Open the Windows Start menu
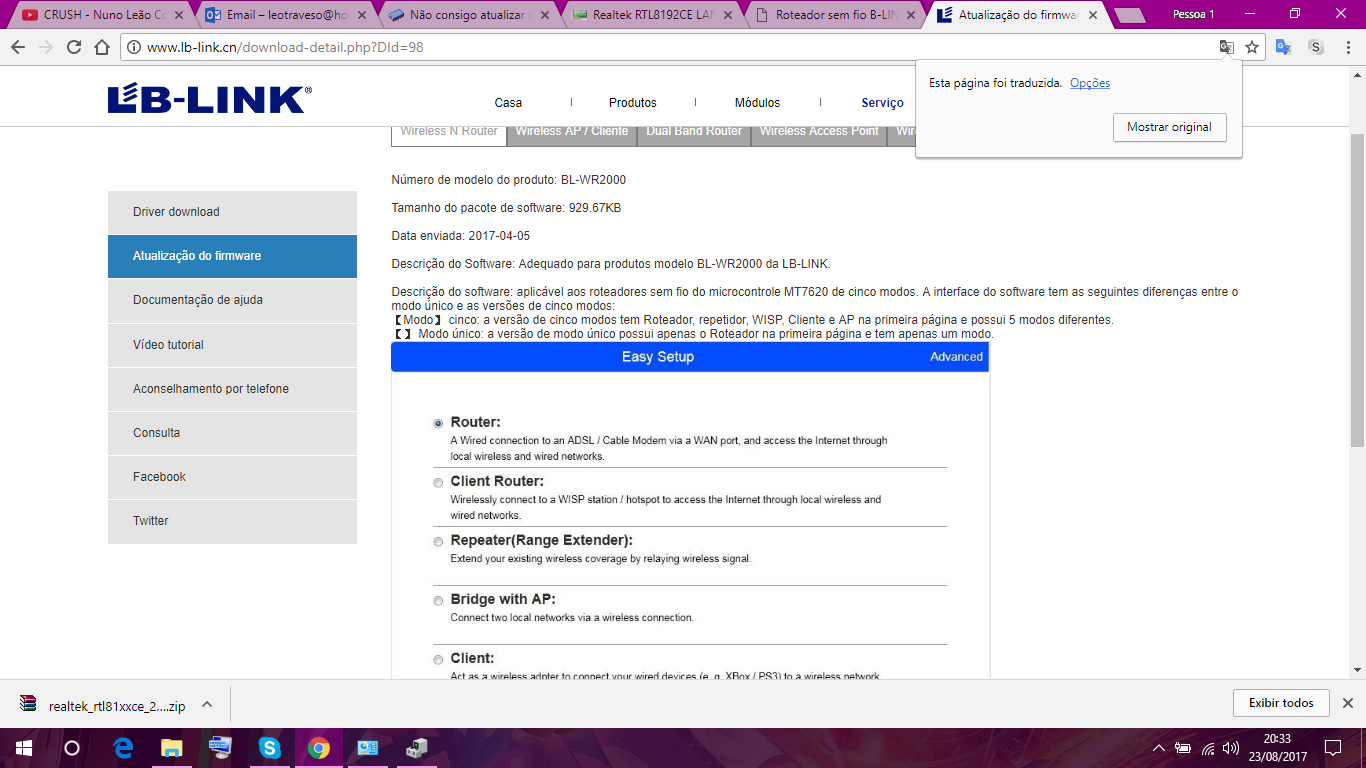The width and height of the screenshot is (1366, 768). tap(24, 748)
